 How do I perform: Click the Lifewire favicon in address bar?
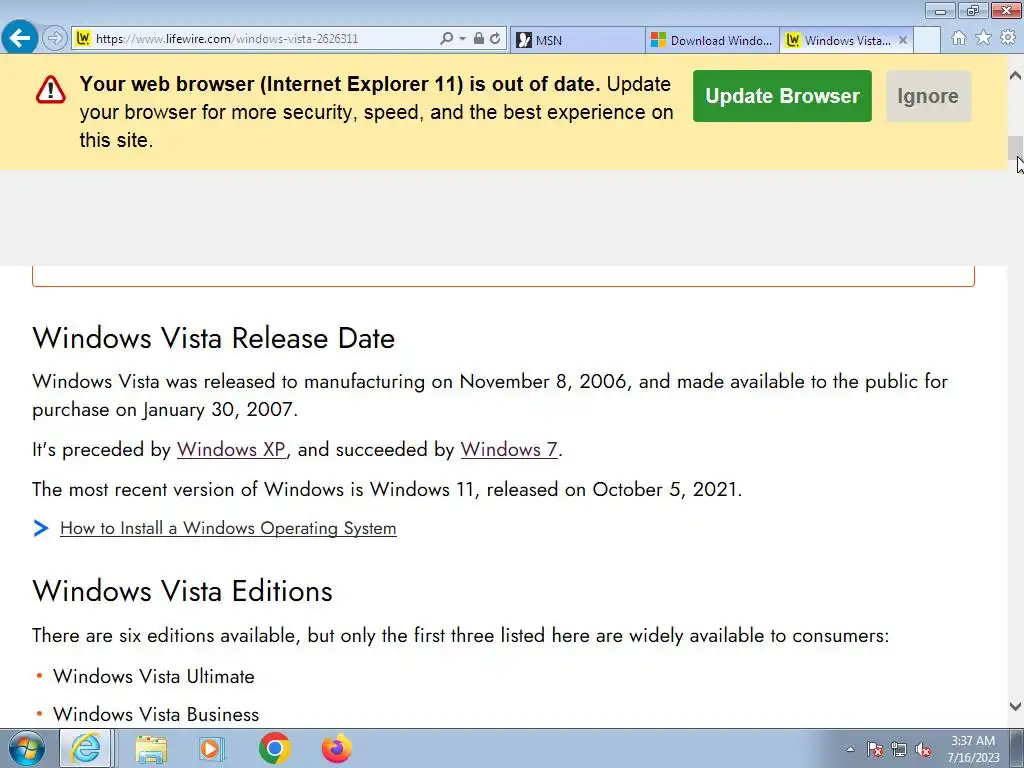coord(83,39)
